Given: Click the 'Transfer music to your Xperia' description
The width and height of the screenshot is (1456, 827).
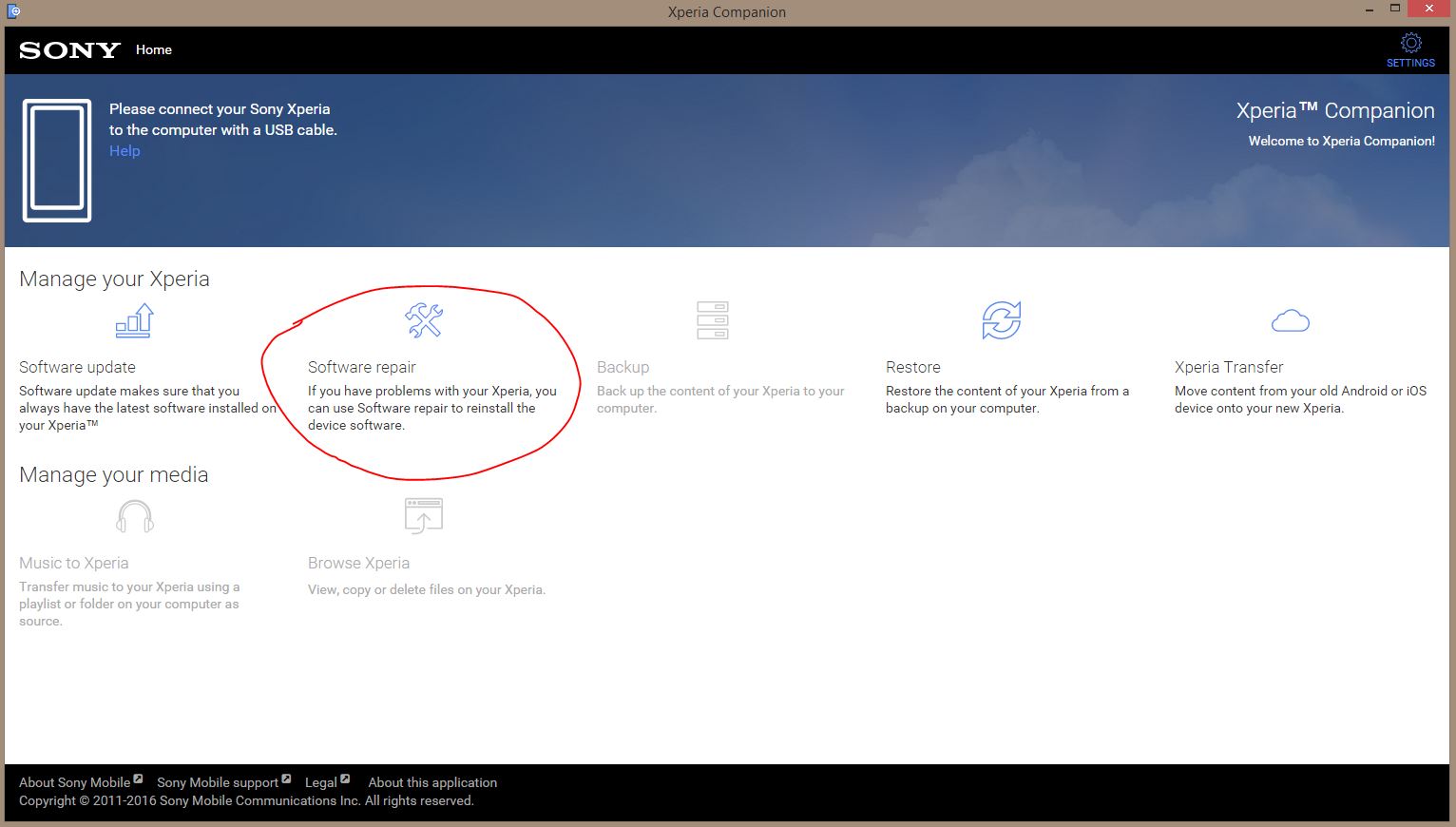Looking at the screenshot, I should tap(129, 604).
